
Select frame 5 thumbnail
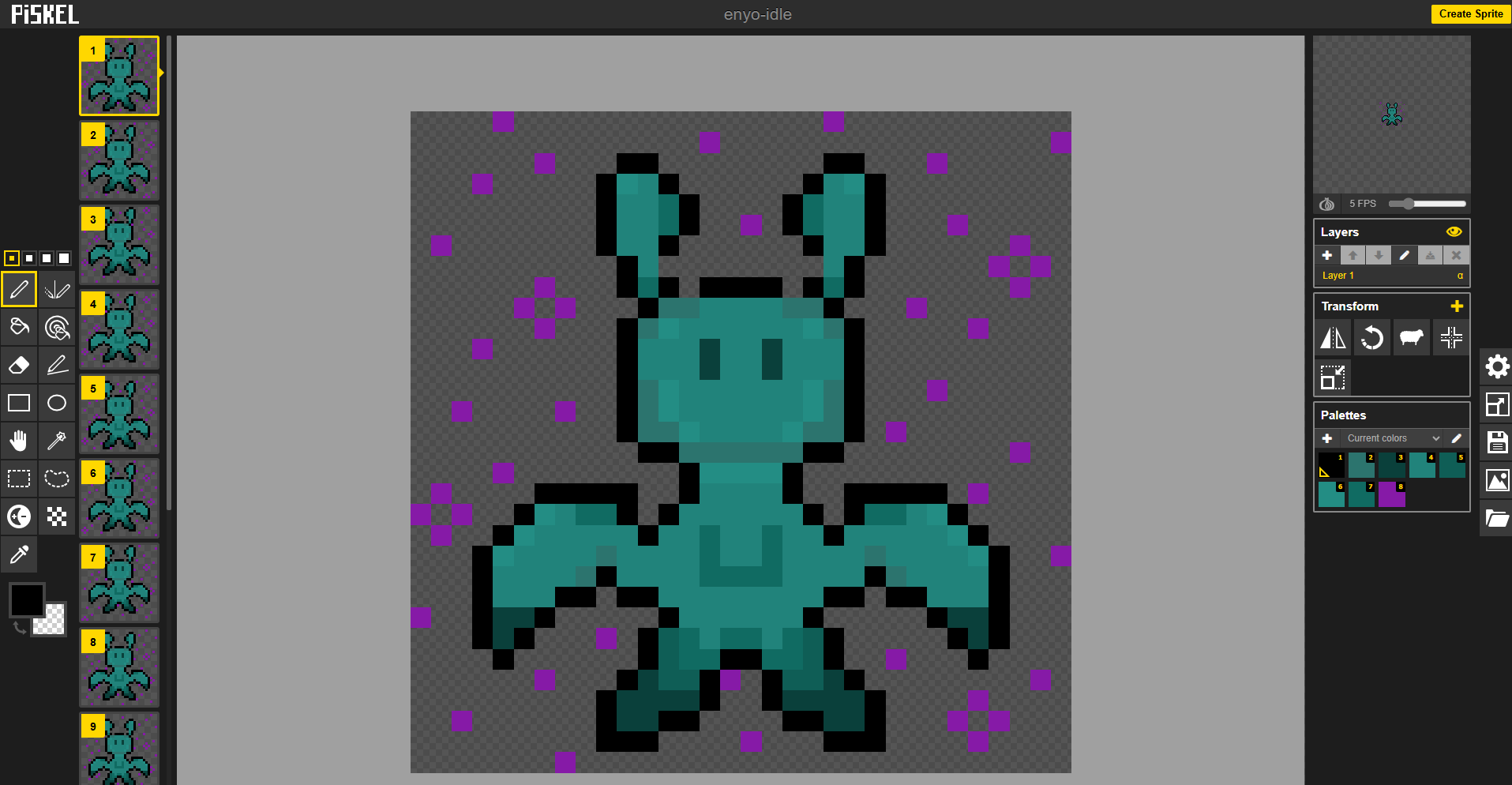pos(119,414)
